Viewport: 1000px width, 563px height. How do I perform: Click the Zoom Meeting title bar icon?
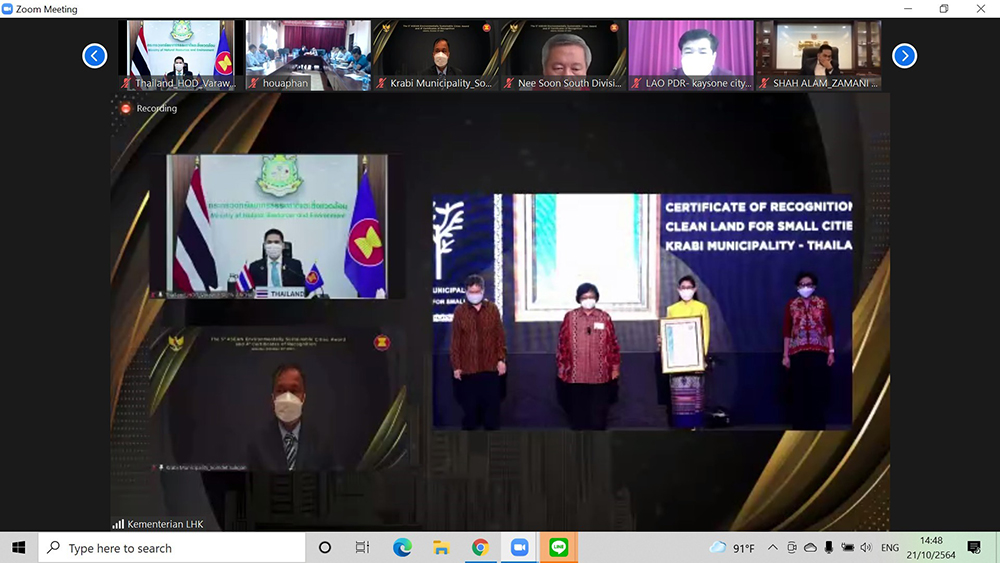click(x=8, y=9)
